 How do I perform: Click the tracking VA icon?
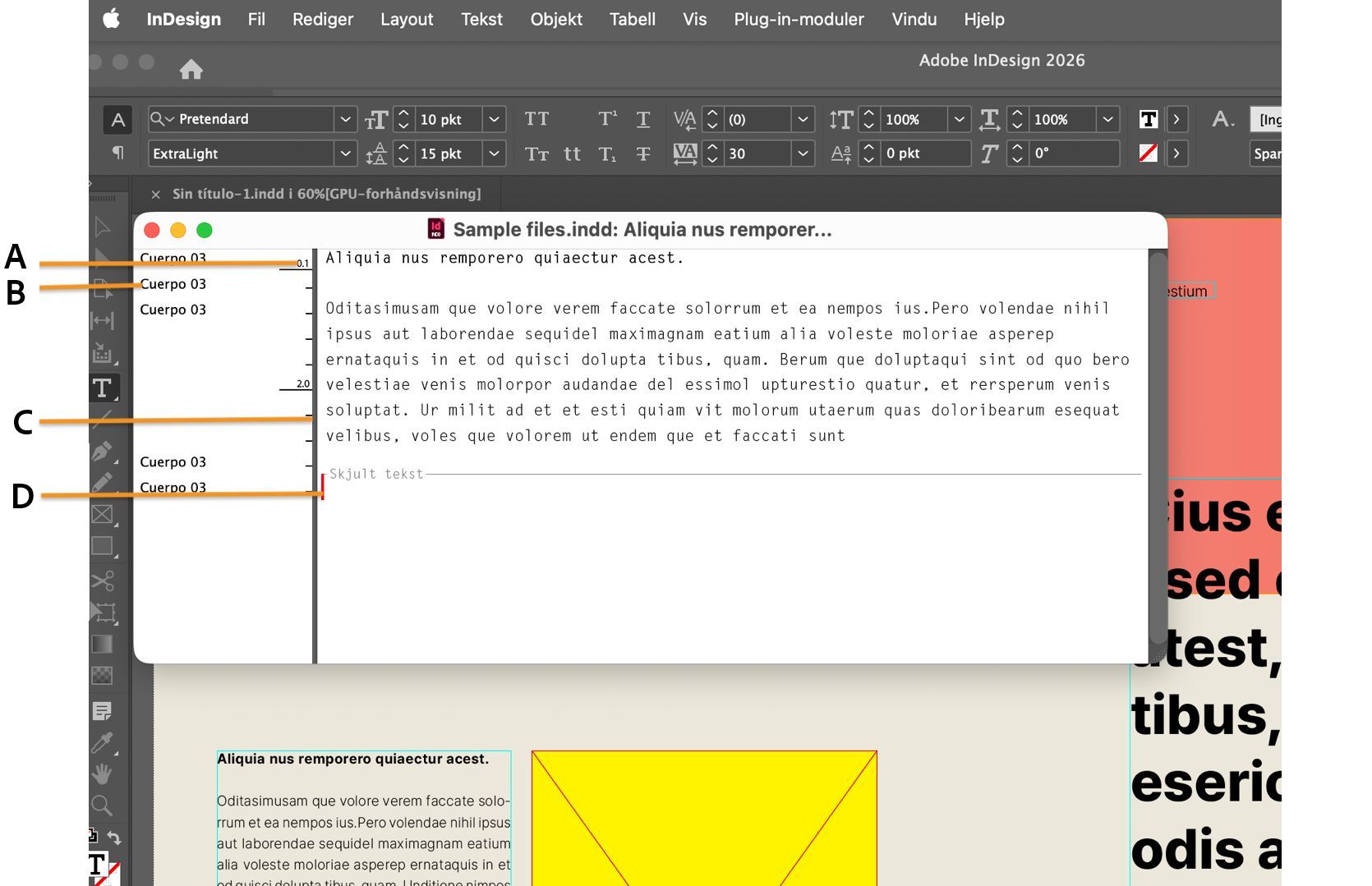(x=685, y=154)
